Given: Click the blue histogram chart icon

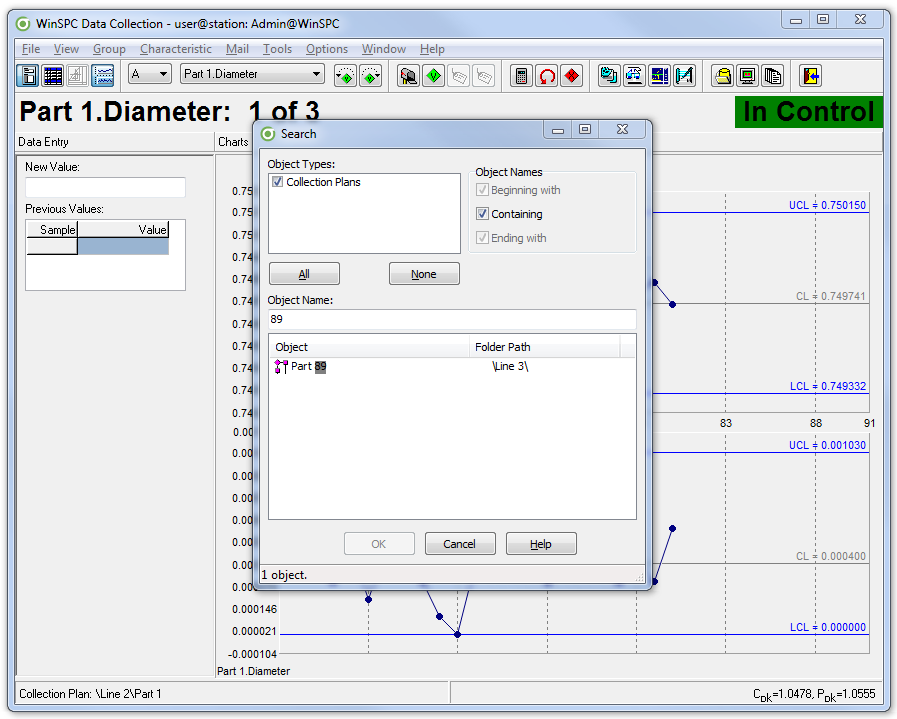Looking at the screenshot, I should tap(660, 76).
